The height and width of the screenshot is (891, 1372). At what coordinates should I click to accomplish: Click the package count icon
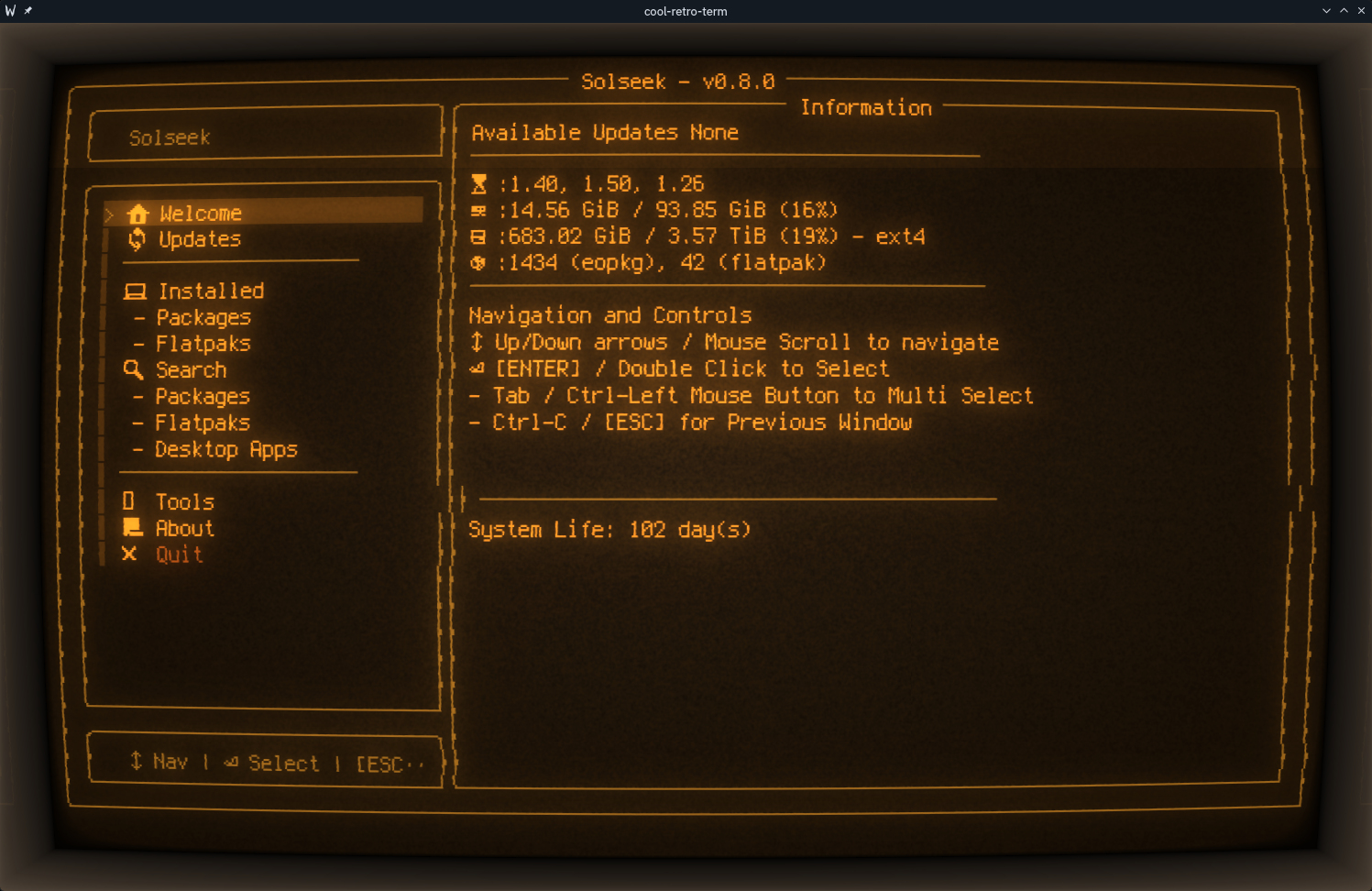tap(478, 263)
